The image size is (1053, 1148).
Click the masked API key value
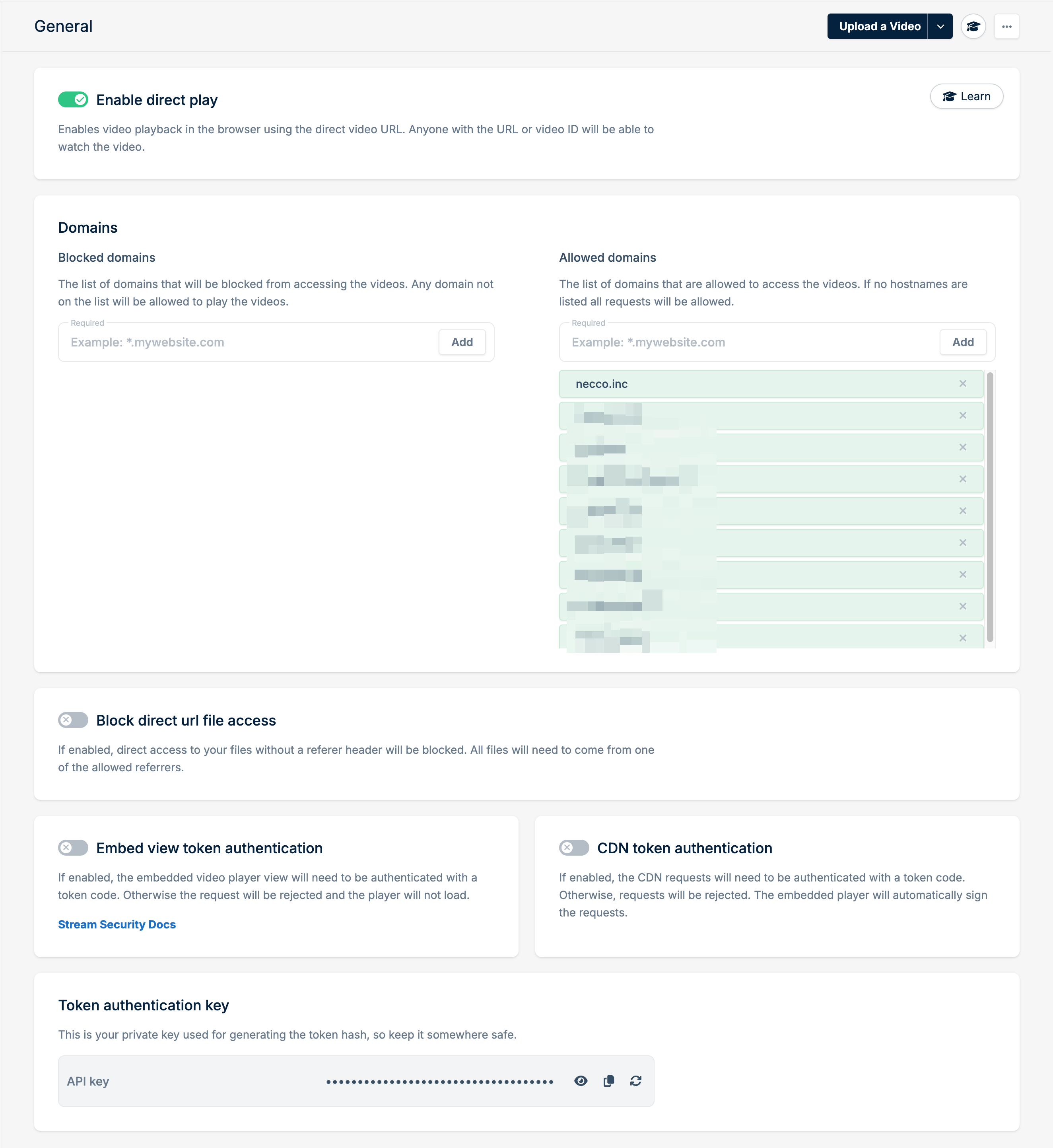click(439, 1081)
